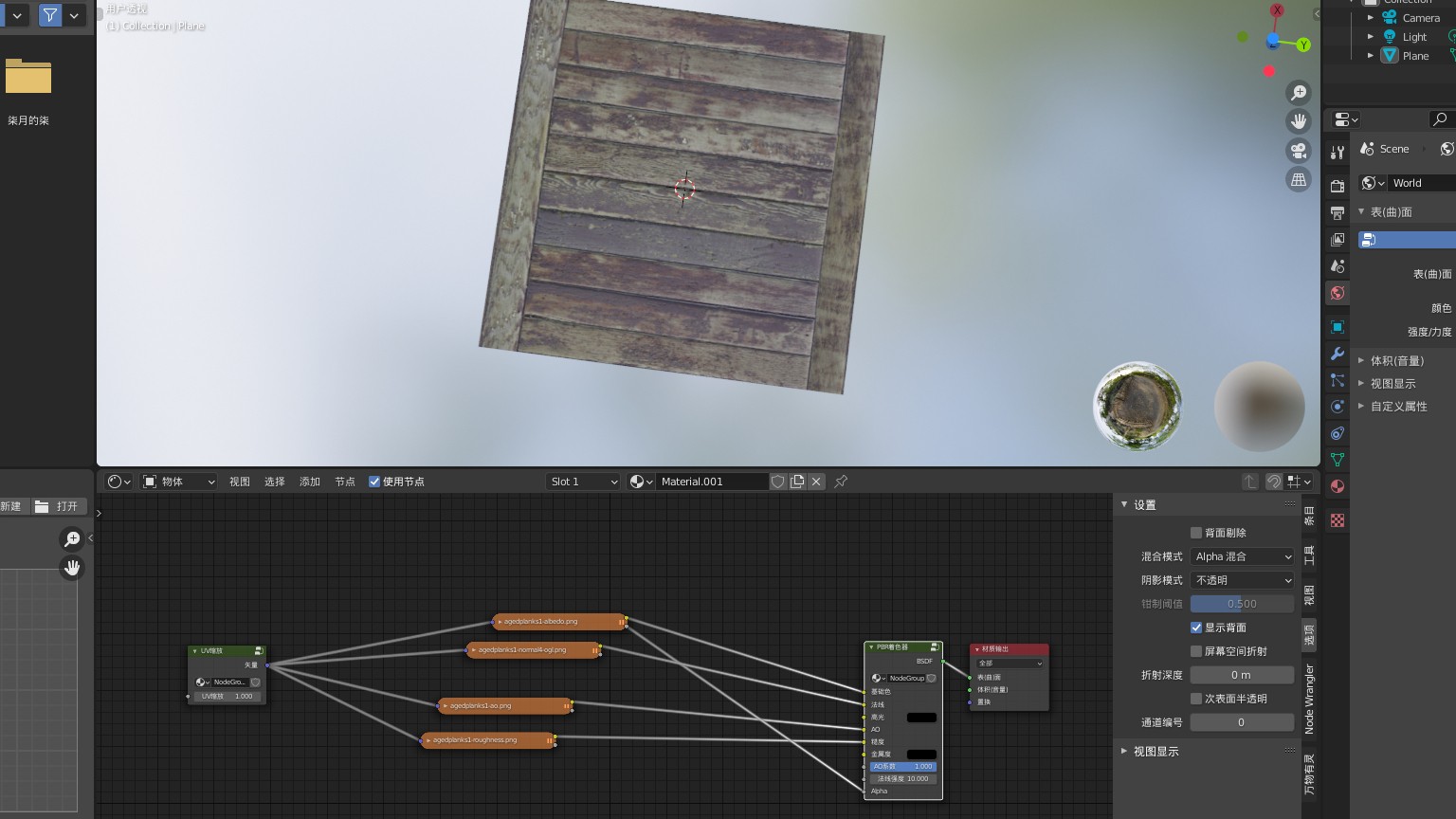Toggle 显示背面 show backface checkbox
Viewport: 1456px width, 819px height.
(x=1196, y=628)
